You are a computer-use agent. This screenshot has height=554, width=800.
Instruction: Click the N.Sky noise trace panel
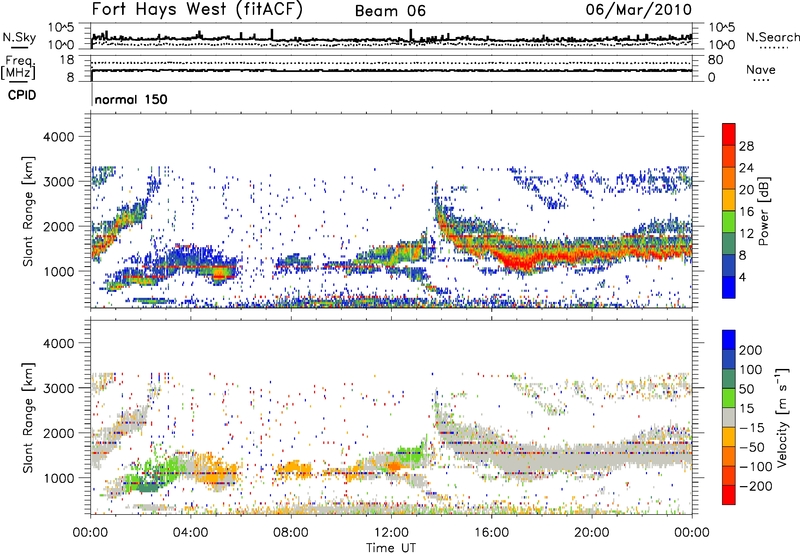coord(391,36)
